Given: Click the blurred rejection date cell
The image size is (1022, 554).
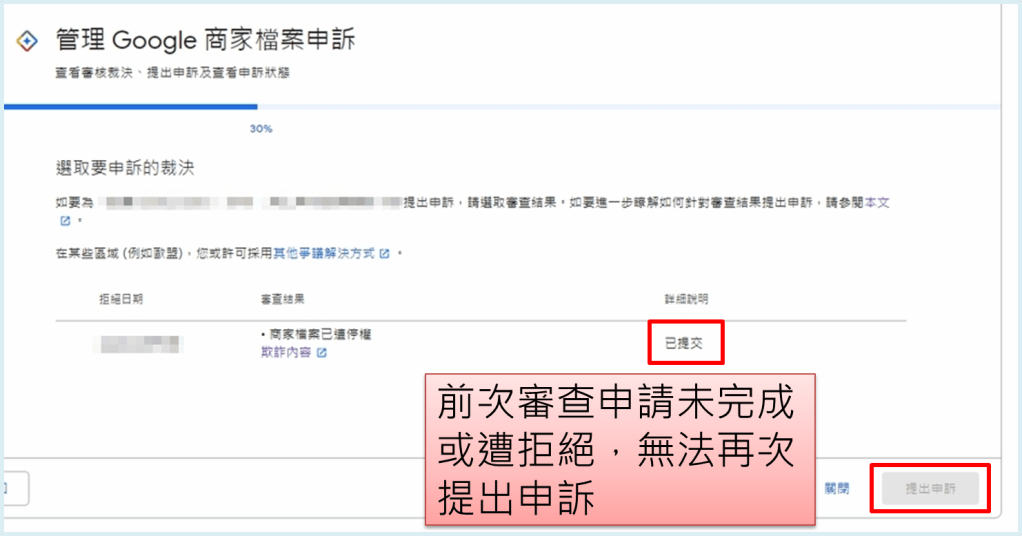Looking at the screenshot, I should (140, 344).
